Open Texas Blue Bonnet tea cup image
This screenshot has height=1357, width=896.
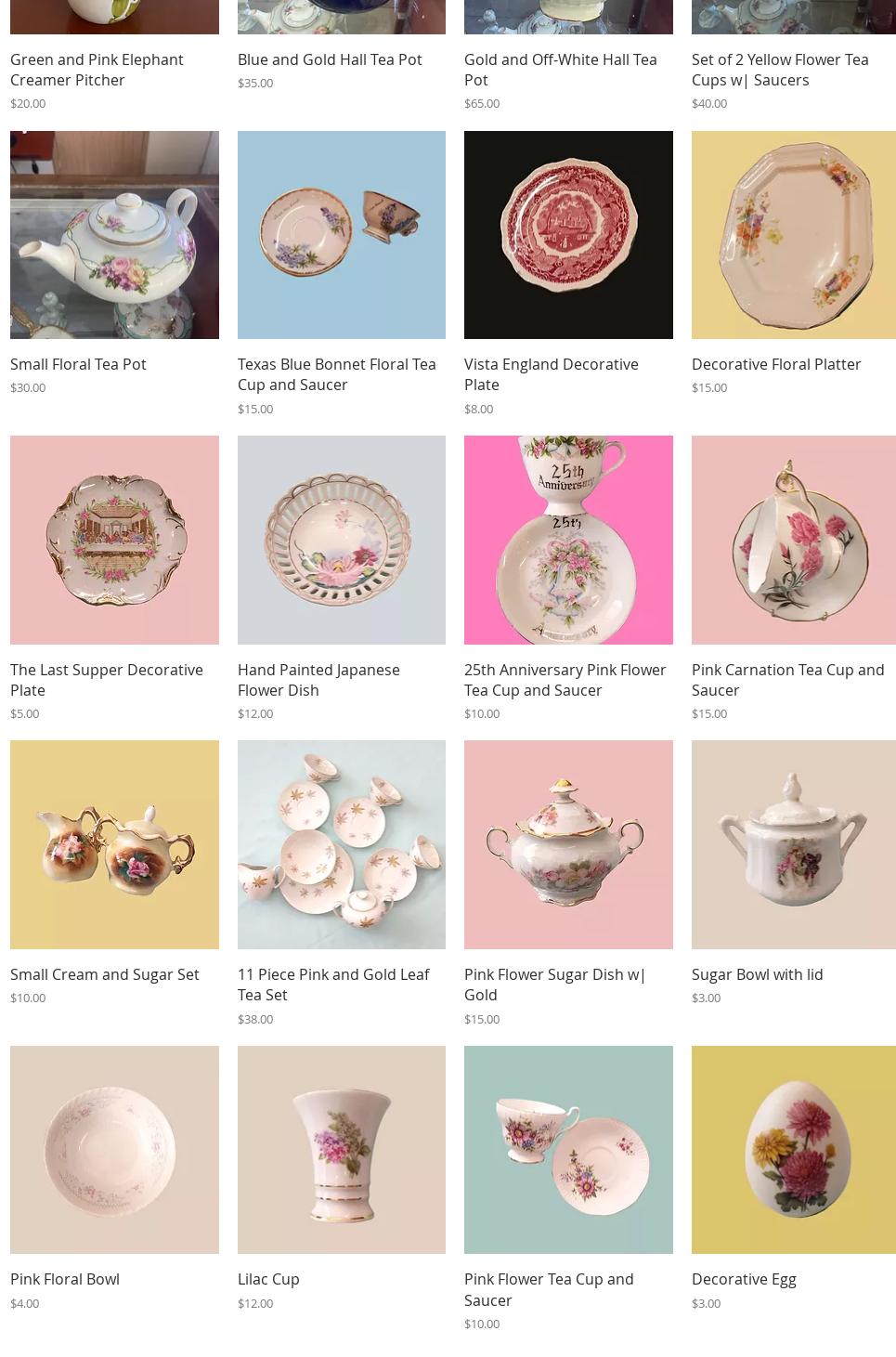(x=342, y=235)
